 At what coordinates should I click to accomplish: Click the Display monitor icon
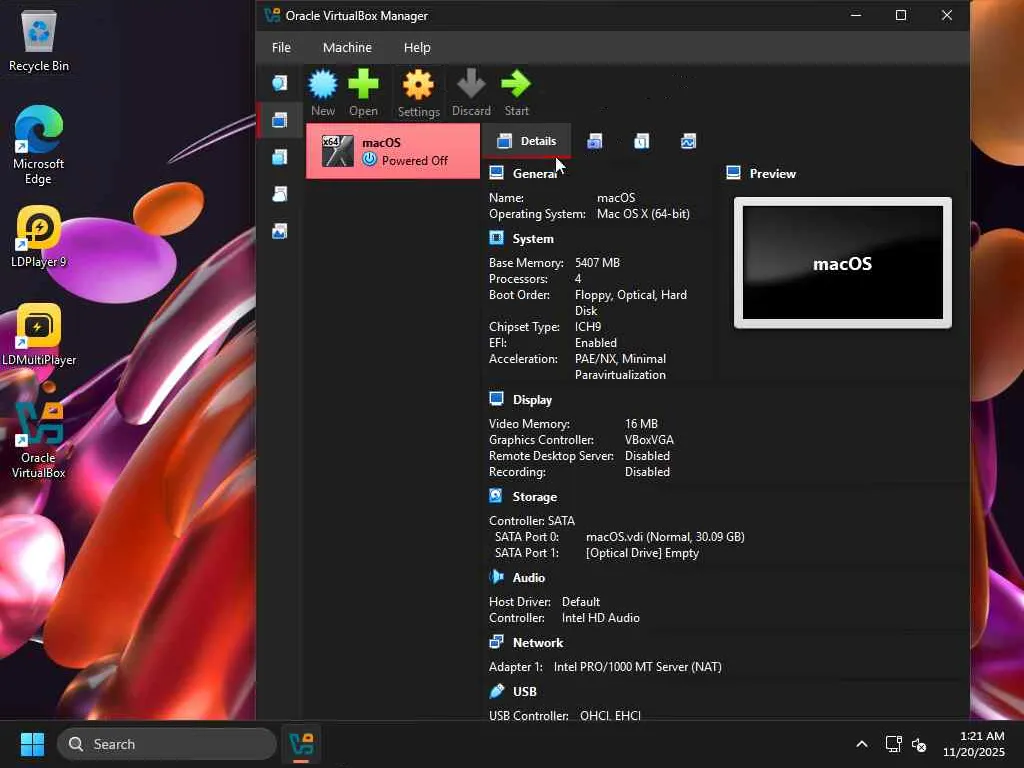pyautogui.click(x=496, y=398)
